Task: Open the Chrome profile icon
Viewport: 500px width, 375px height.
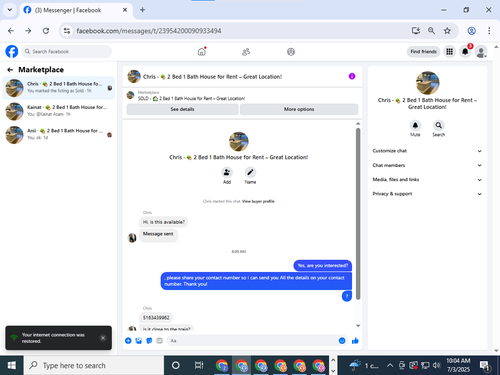Action: (471, 31)
